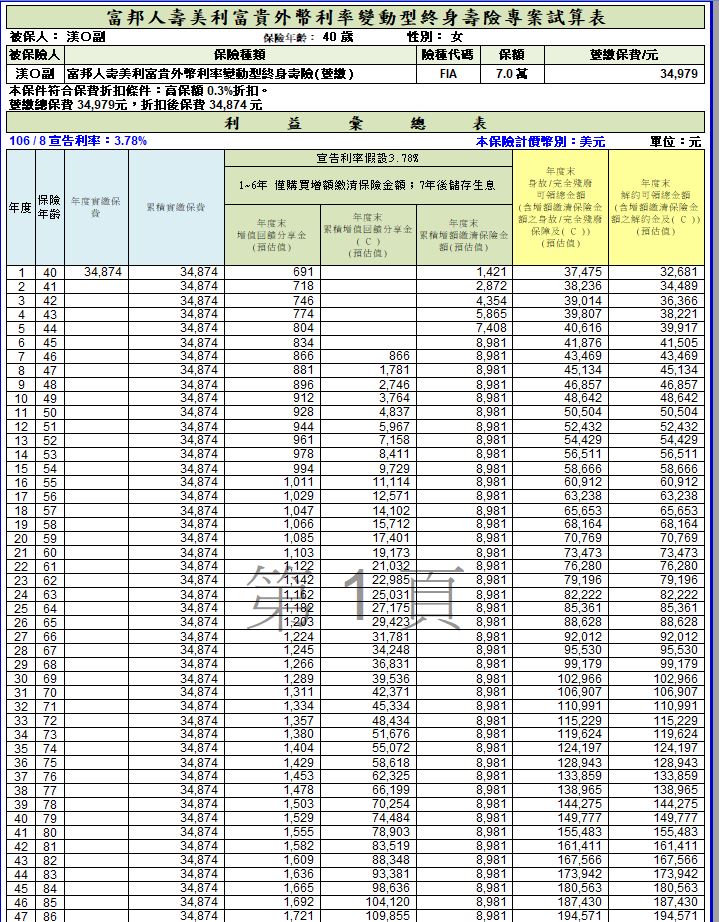Click the value 3,764
Viewport: 719px width, 922px height.
pyautogui.click(x=394, y=398)
